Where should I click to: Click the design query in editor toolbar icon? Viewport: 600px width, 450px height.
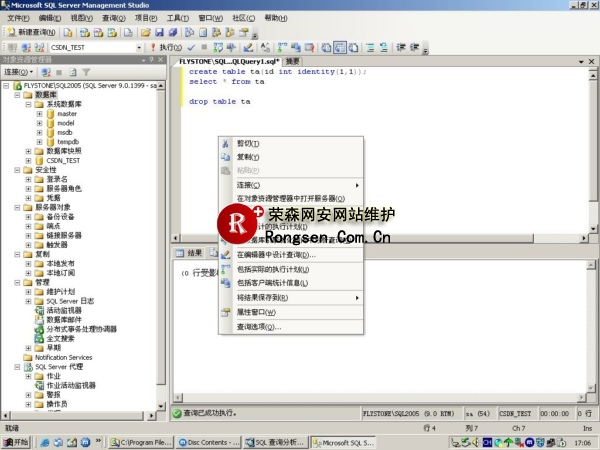(248, 47)
